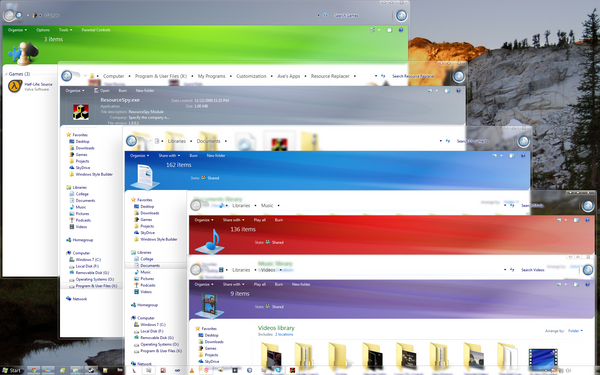
Task: Refresh Resource Replacer window address bar
Action: [x=383, y=76]
